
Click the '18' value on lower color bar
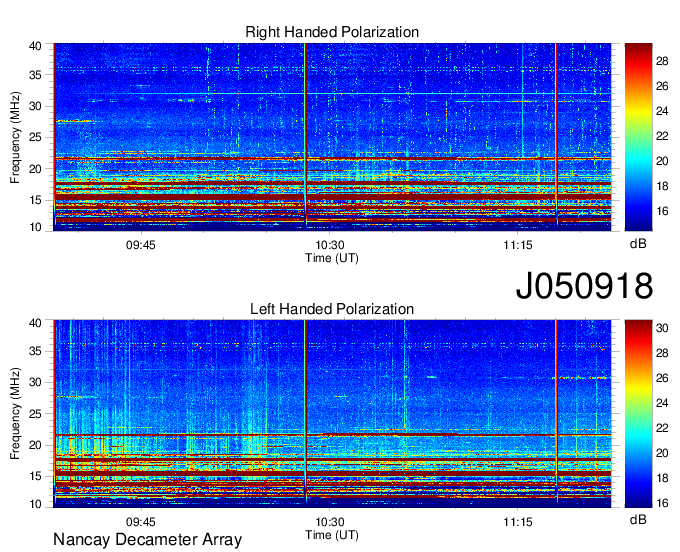(662, 478)
